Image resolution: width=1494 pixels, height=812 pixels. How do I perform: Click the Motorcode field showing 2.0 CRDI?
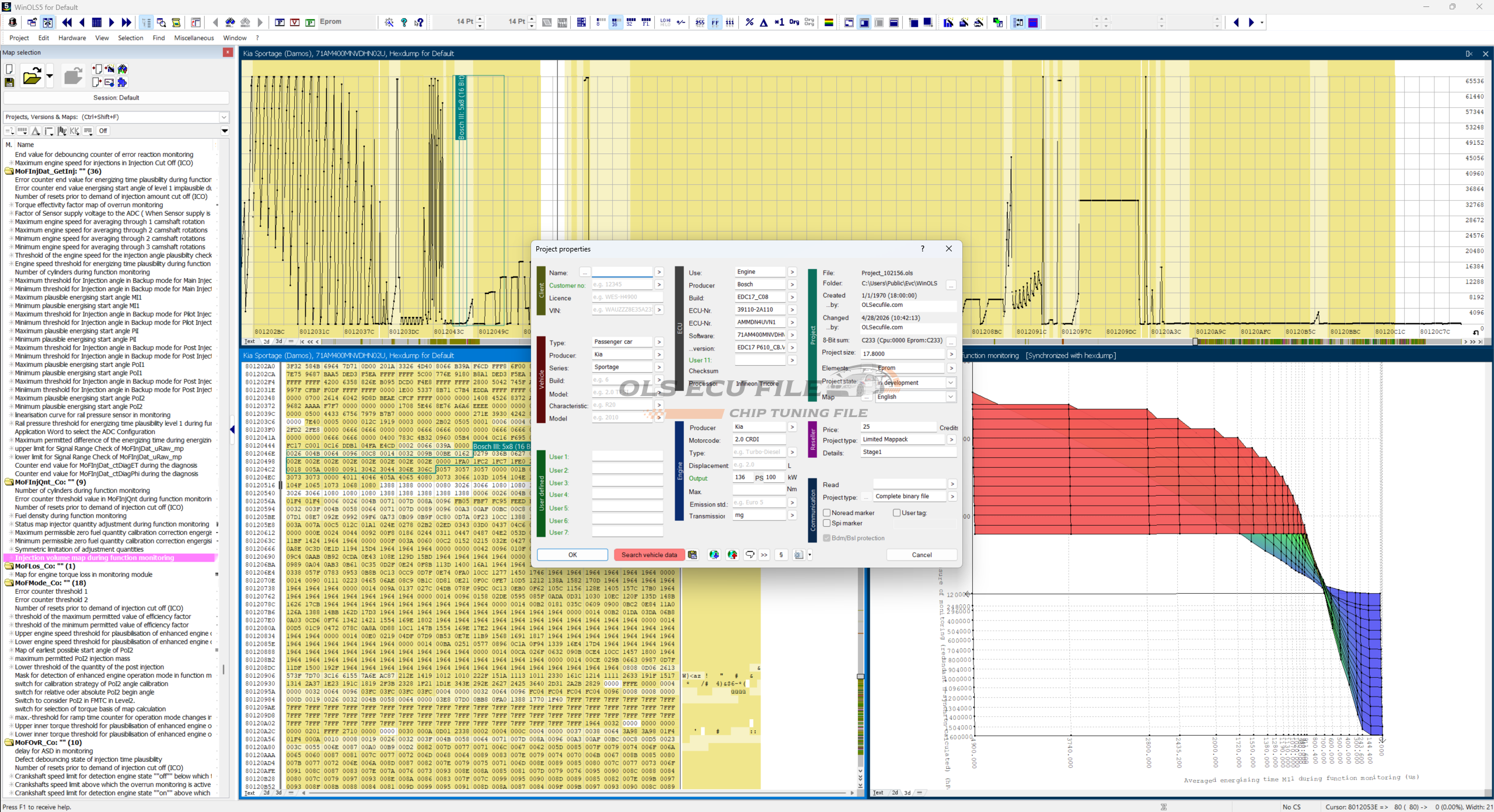click(760, 439)
